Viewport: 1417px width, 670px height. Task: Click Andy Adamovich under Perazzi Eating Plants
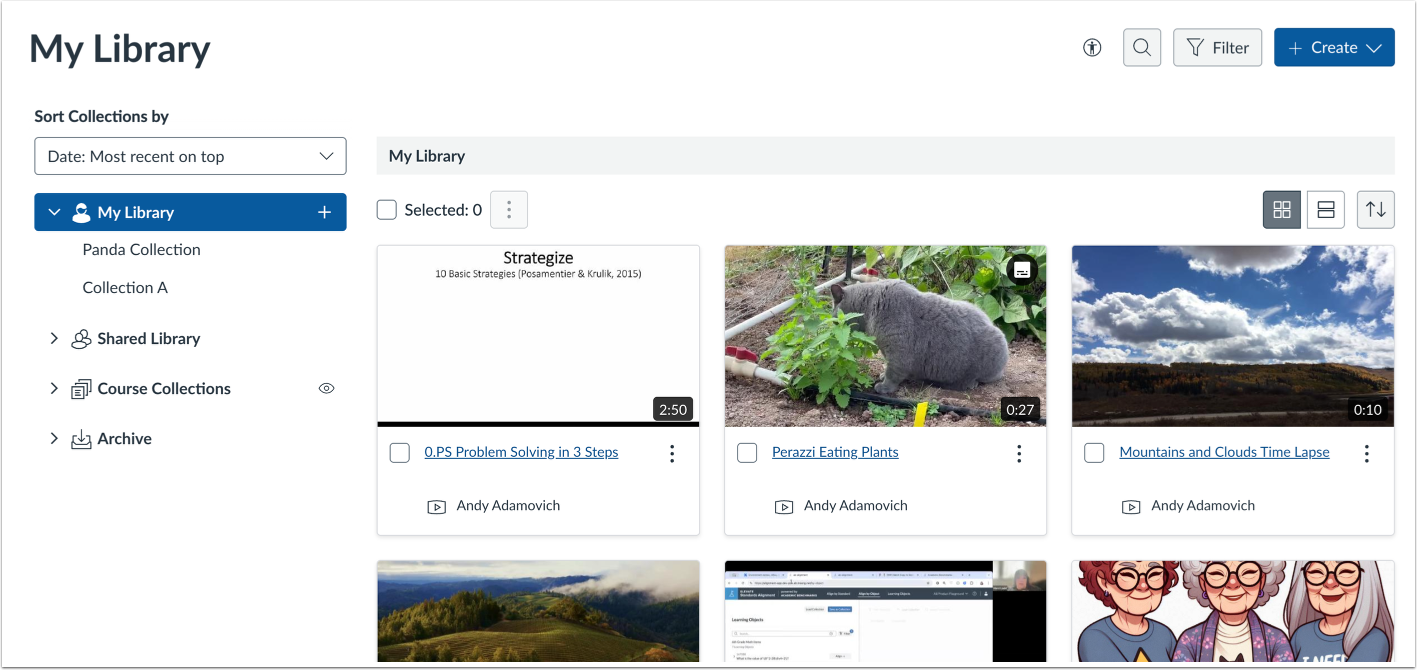[856, 506]
